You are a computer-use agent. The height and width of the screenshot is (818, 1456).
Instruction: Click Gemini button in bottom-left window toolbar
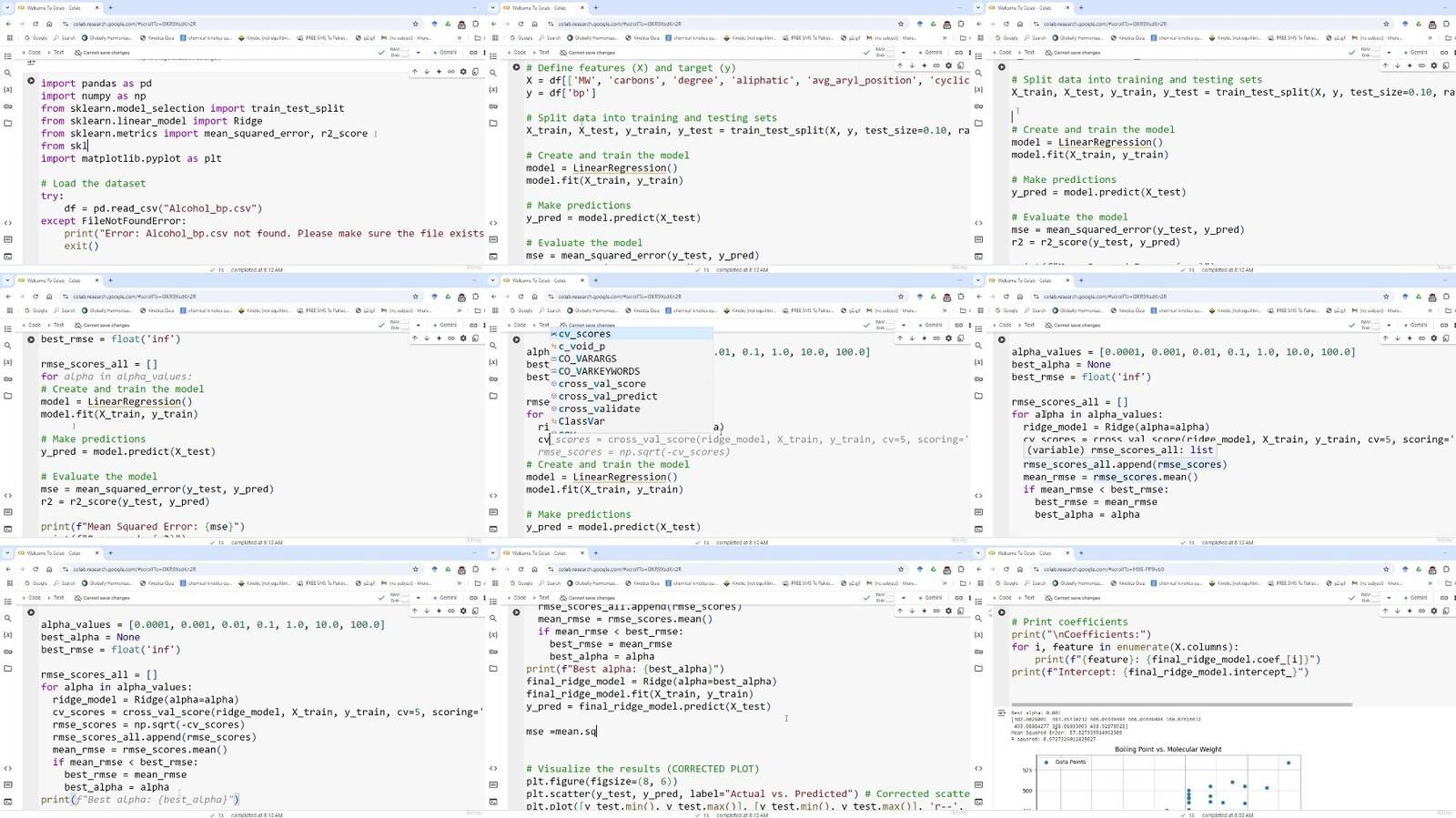tap(445, 598)
